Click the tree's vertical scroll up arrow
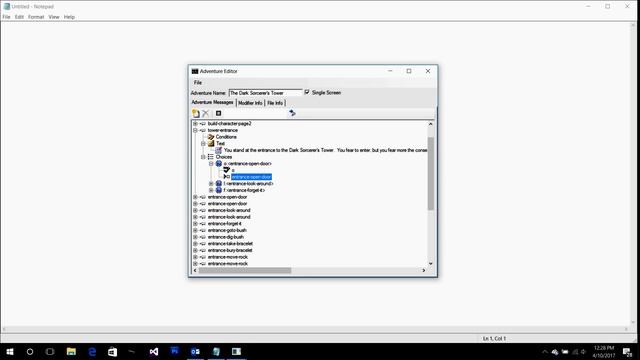640x360 pixels. pos(431,124)
